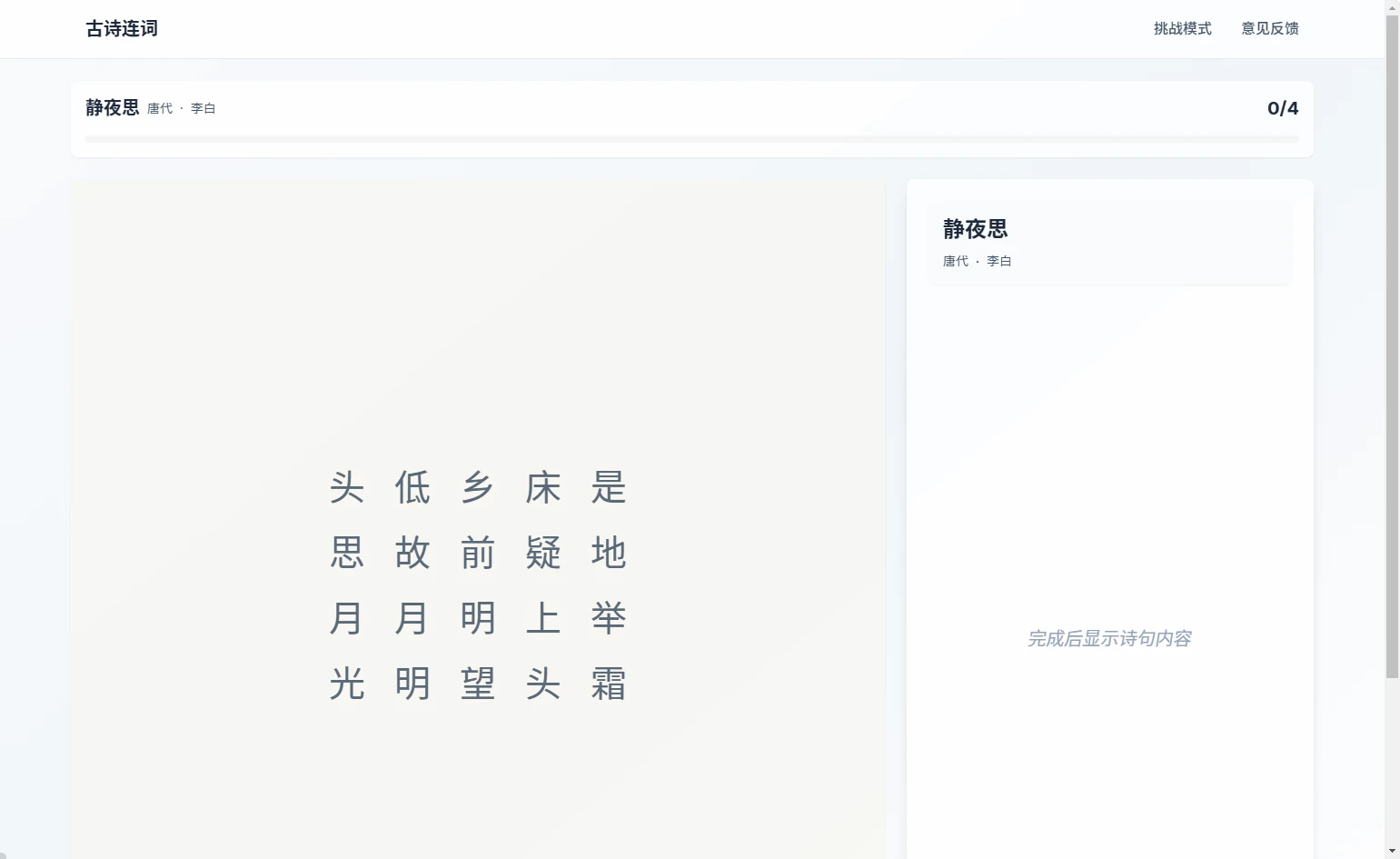Tap the 乡 character tile
Viewport: 1400px width, 859px height.
tap(478, 488)
